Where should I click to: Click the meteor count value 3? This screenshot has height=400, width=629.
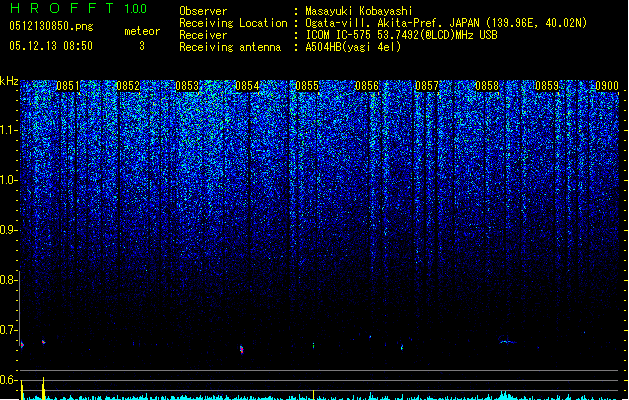point(142,46)
